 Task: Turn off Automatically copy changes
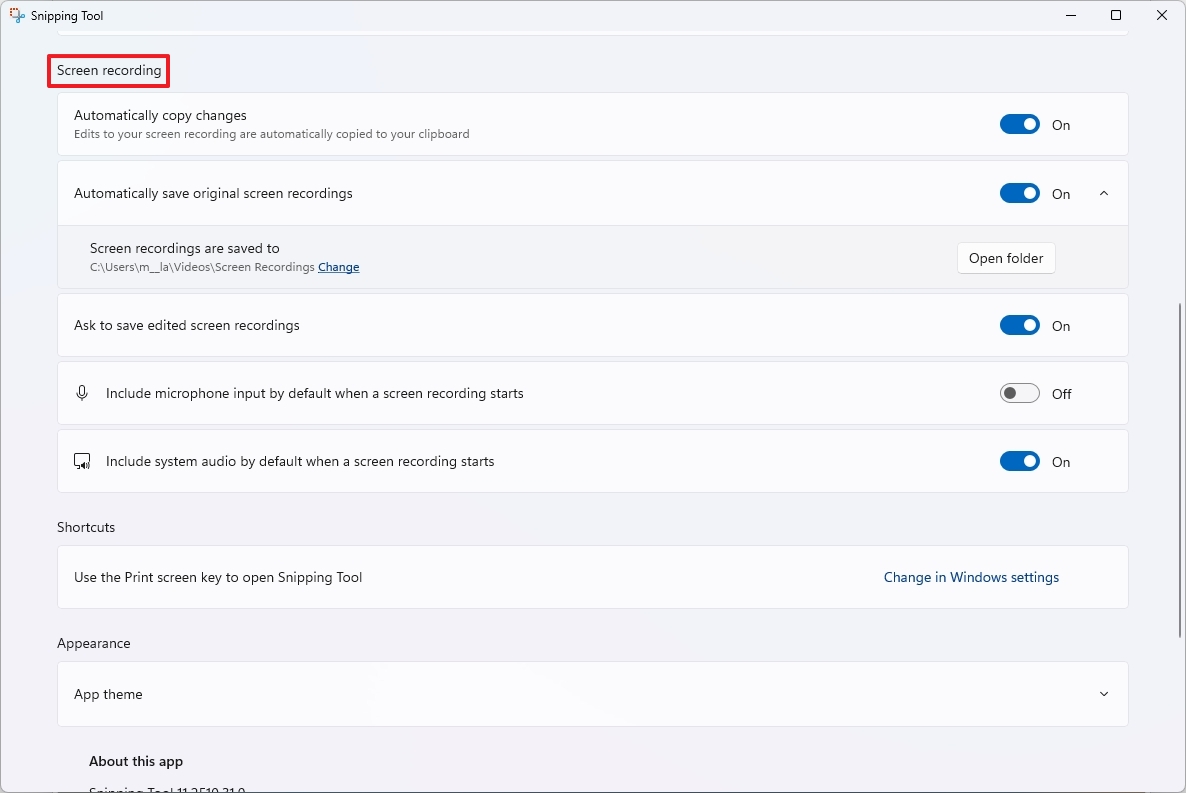pos(1019,124)
